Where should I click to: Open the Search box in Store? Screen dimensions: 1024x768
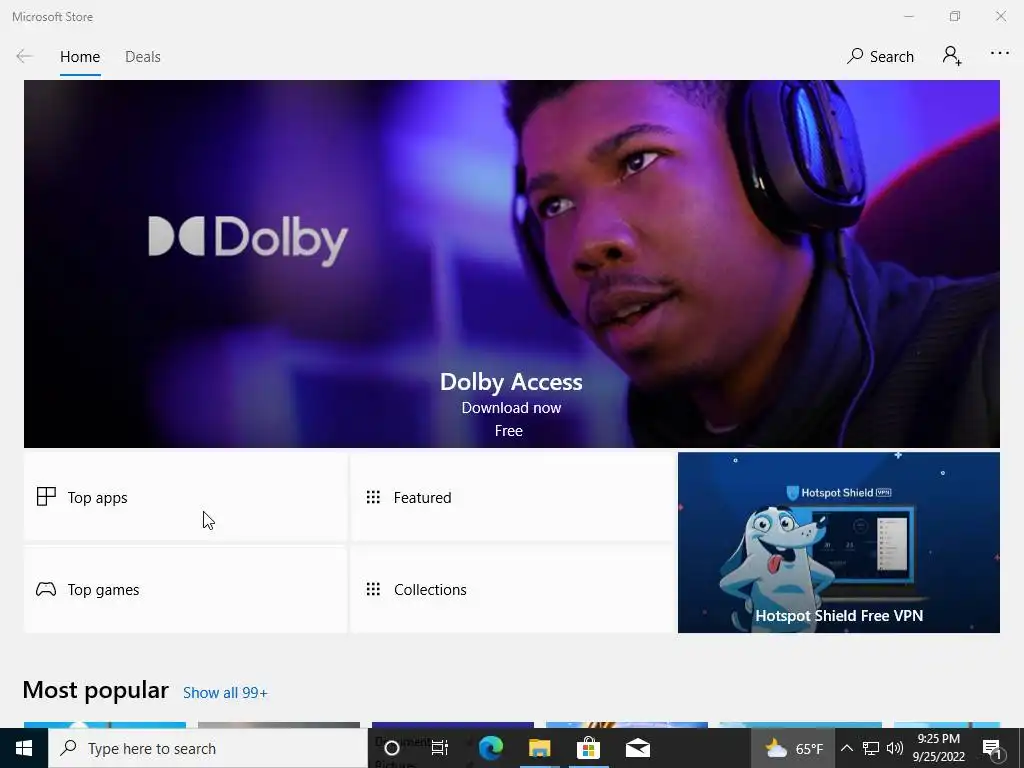coord(880,56)
